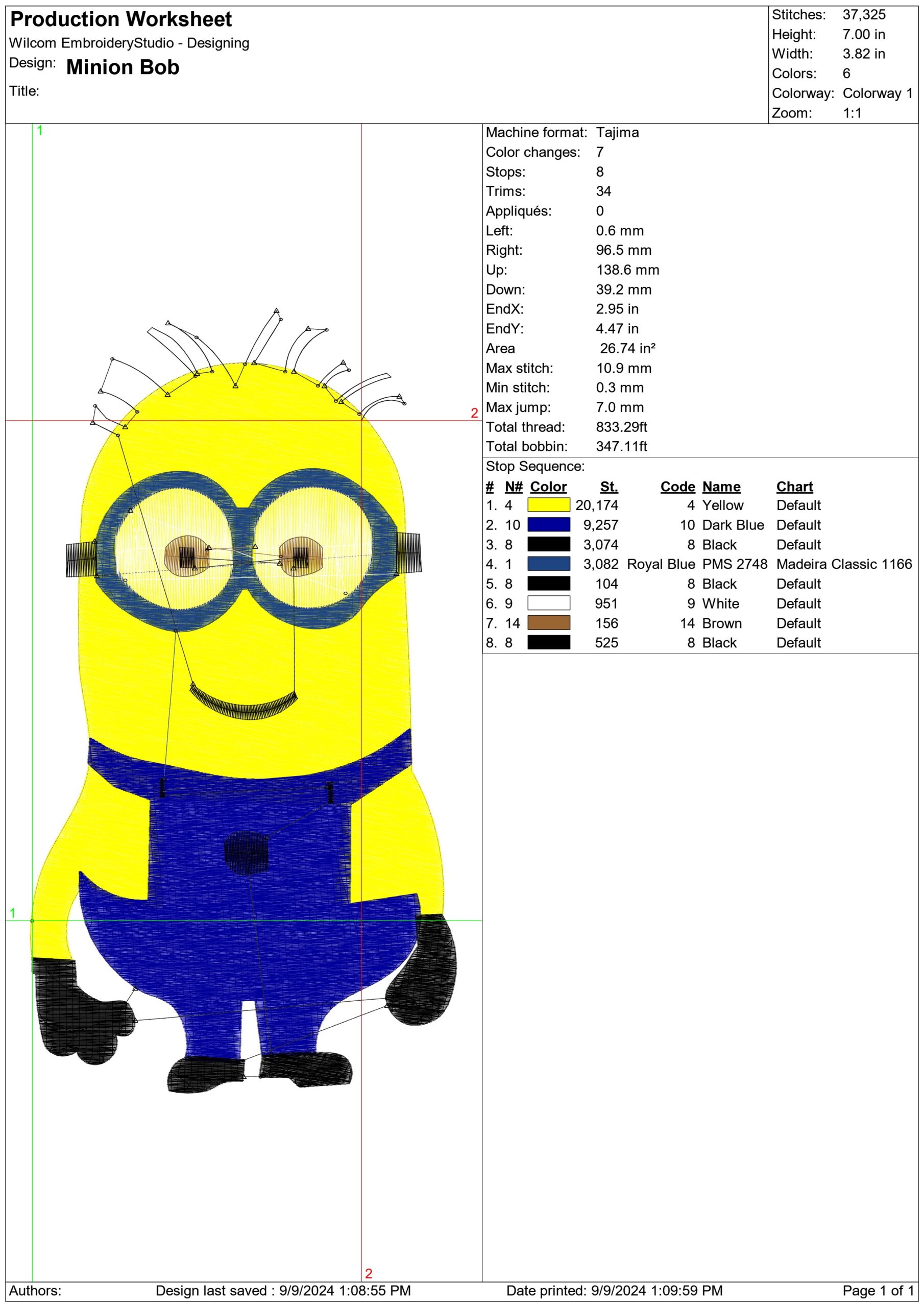Click the Black swatch beside 104 stitches
The width and height of the screenshot is (924, 1307).
tap(548, 584)
